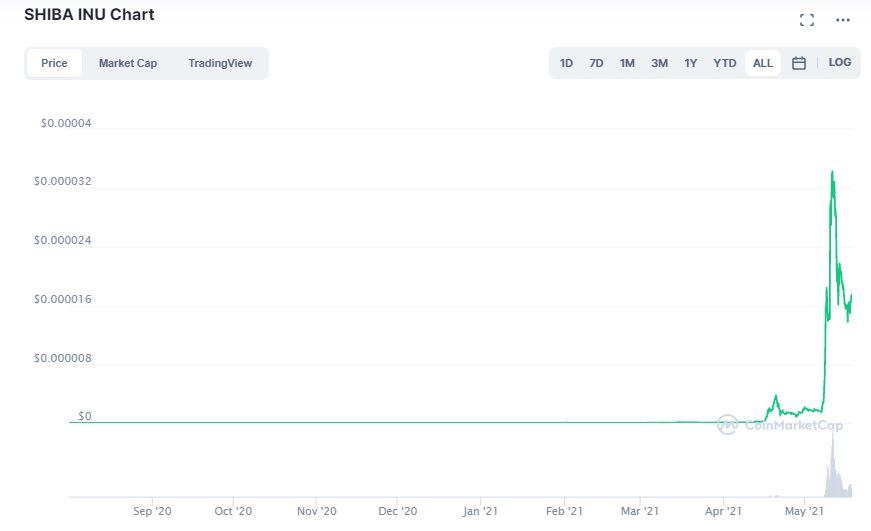
Task: Click the Mar '21 date label
Action: [640, 511]
